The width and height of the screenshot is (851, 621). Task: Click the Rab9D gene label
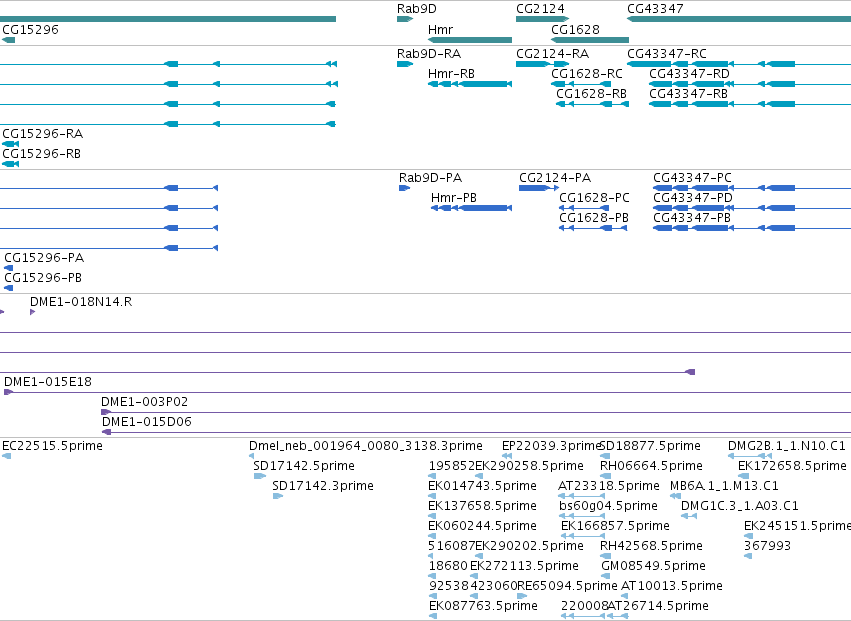coord(416,9)
